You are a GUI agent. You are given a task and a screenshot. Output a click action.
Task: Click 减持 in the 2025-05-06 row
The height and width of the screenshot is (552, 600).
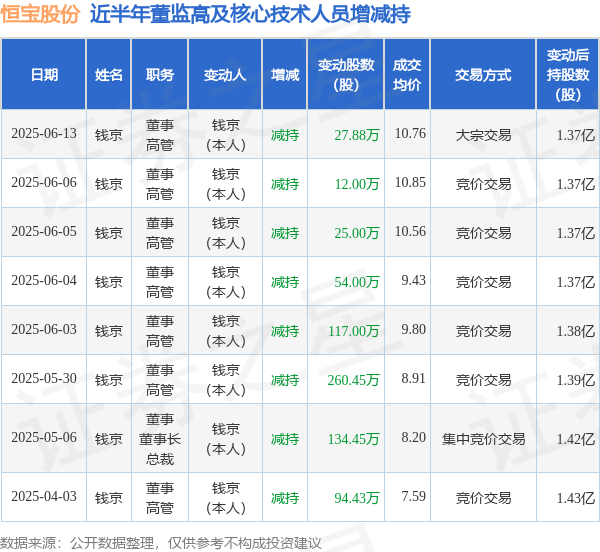click(x=285, y=439)
